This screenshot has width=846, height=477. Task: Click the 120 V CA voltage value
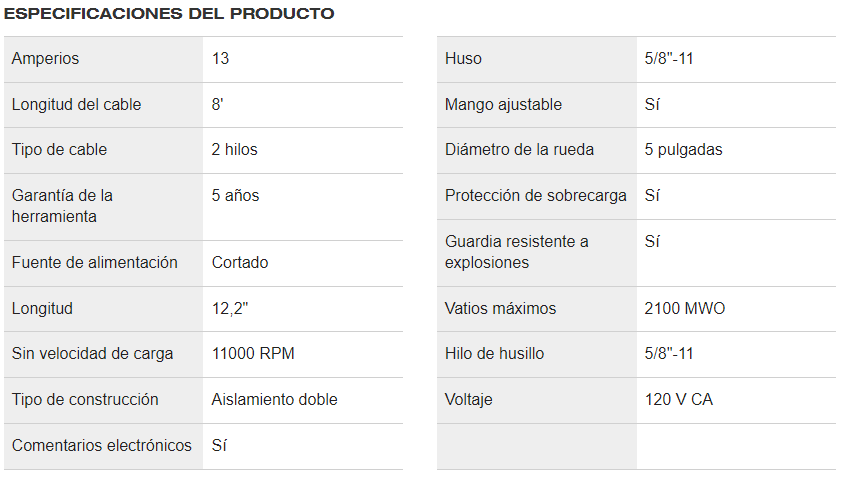(x=679, y=400)
